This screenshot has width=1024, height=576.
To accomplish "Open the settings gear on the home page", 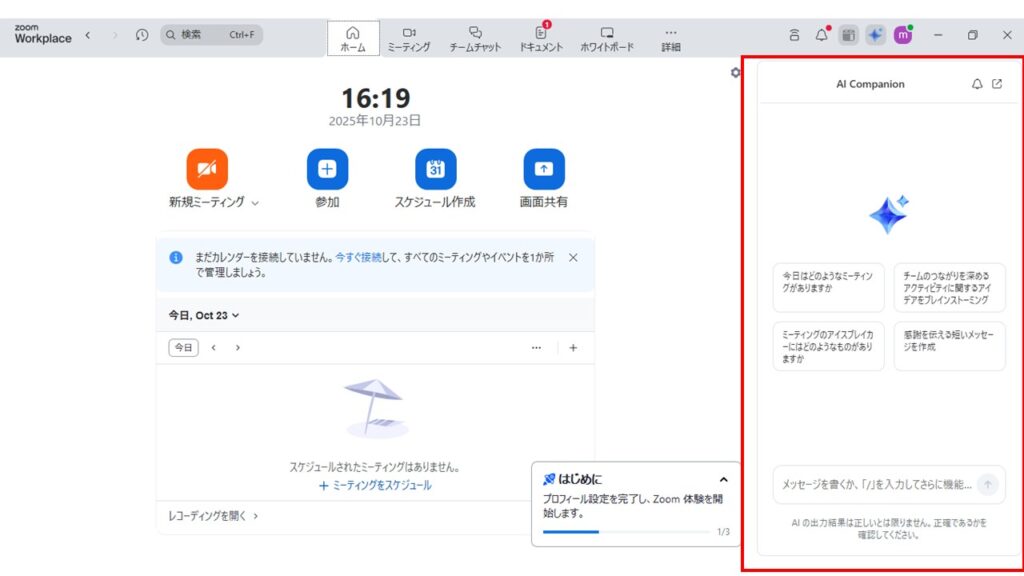I will click(736, 73).
